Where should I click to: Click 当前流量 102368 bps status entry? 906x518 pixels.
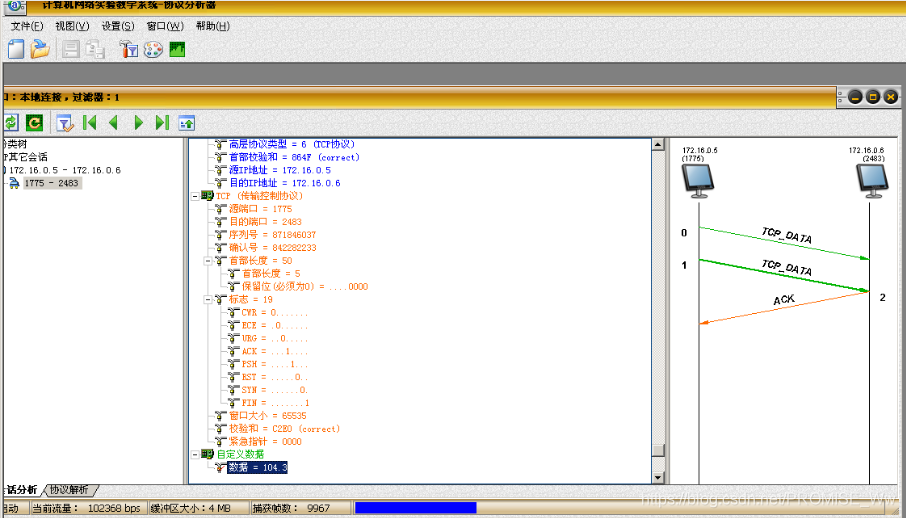coord(86,508)
